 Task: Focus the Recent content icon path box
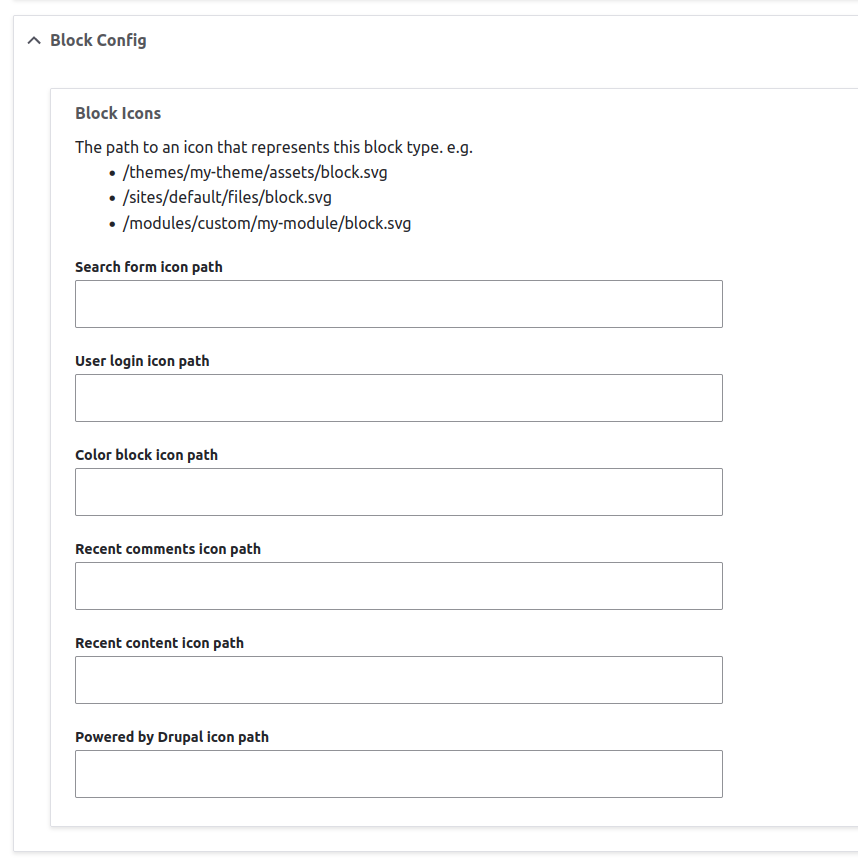click(398, 679)
